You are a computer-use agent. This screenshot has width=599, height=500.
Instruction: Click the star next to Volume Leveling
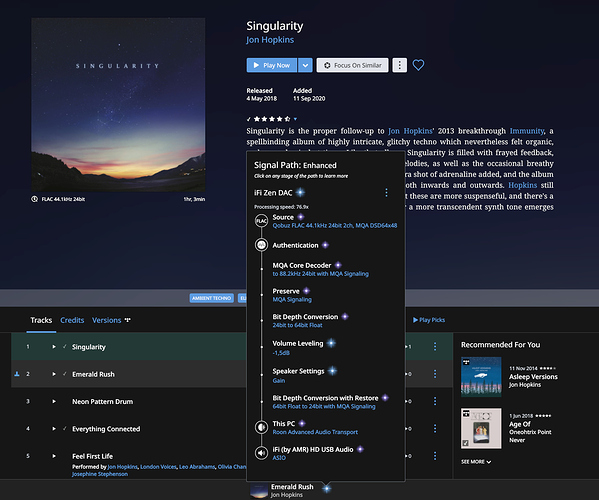coord(331,343)
